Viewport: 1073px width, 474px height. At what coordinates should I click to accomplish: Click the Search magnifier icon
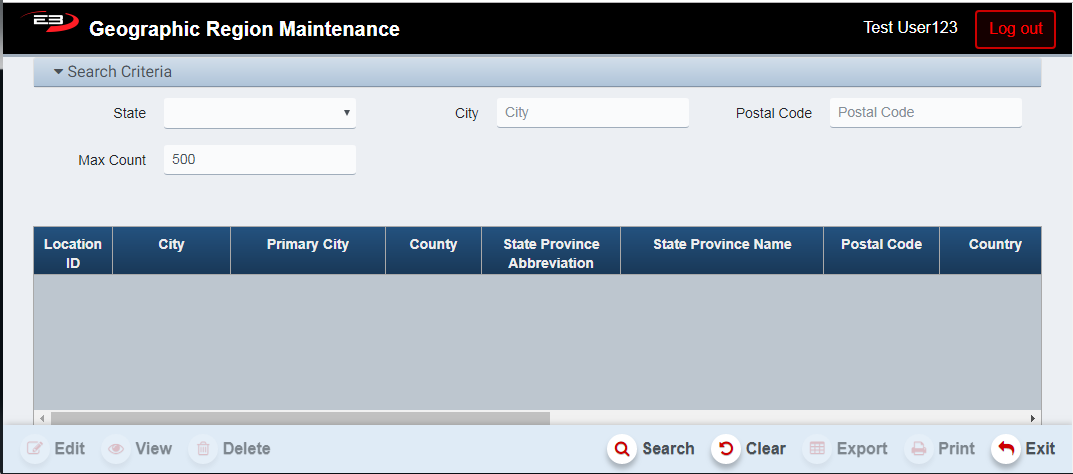tap(622, 449)
